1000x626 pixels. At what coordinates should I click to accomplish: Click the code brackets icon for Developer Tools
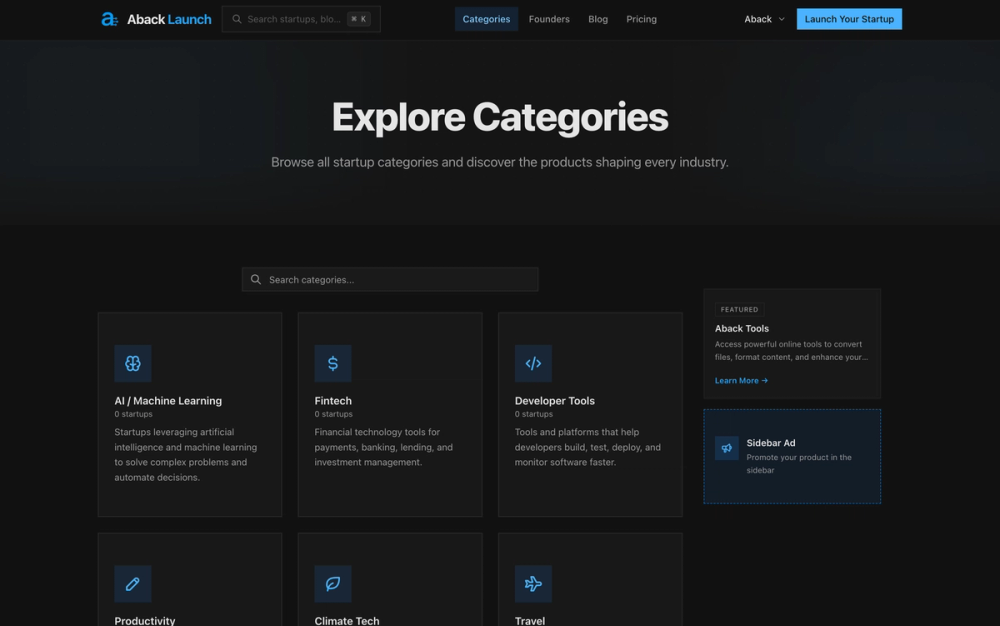pyautogui.click(x=533, y=363)
